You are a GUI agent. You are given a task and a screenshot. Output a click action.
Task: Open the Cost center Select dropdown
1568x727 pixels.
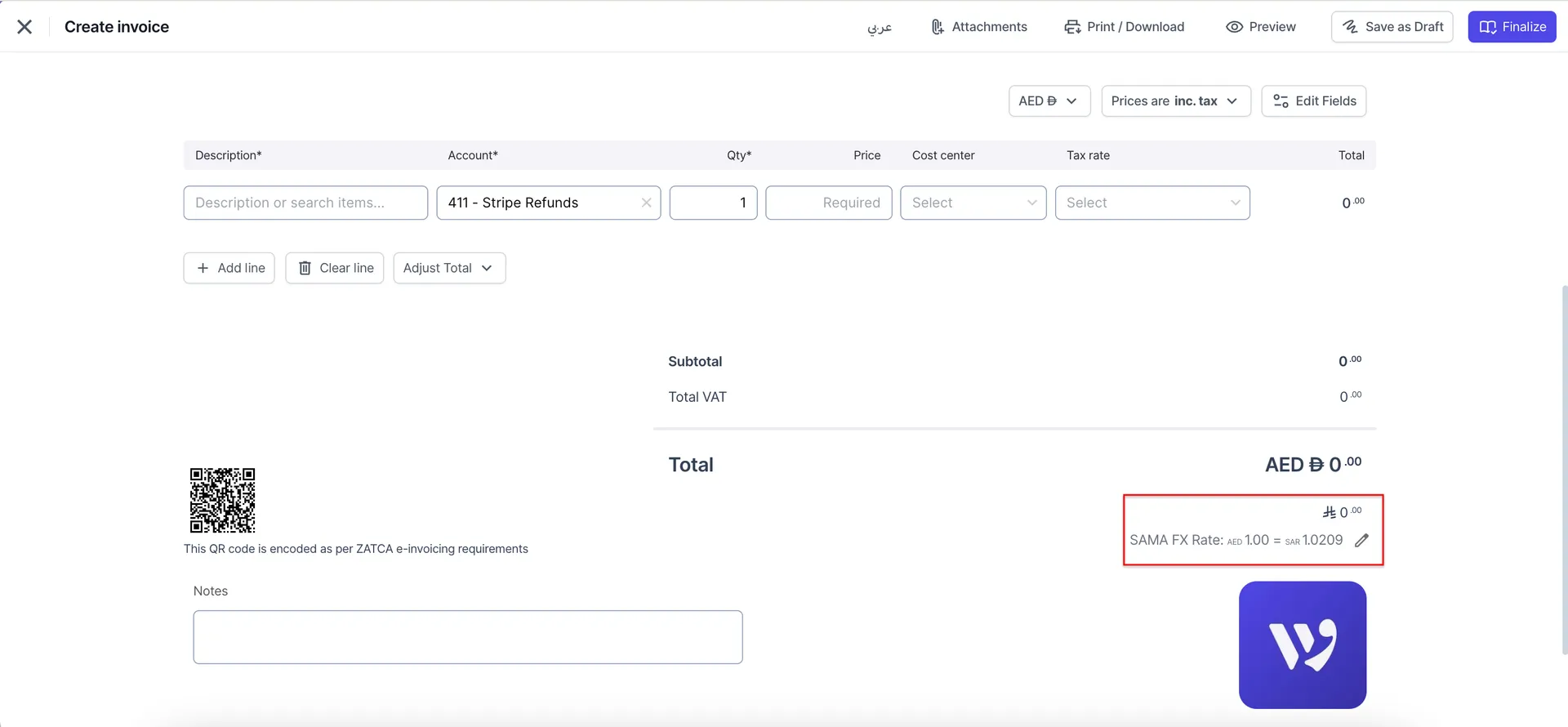click(x=973, y=203)
